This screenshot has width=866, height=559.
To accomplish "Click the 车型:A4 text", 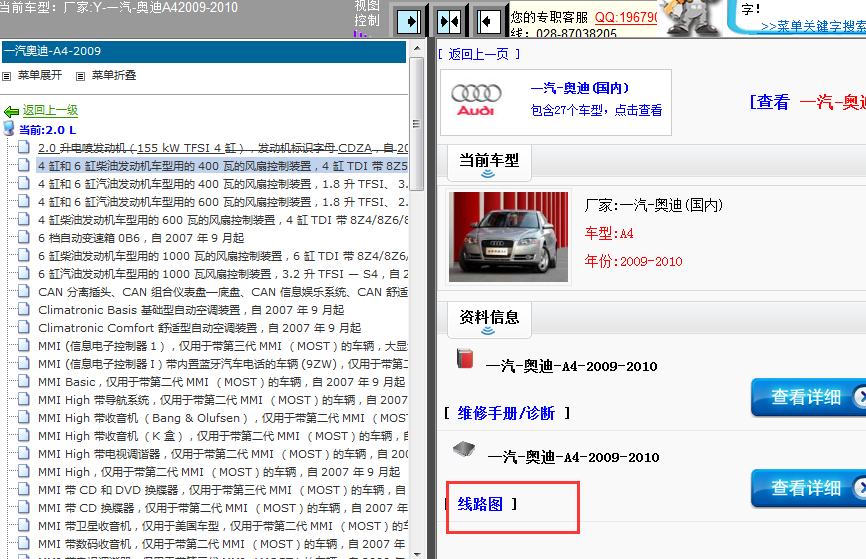I will pyautogui.click(x=609, y=234).
